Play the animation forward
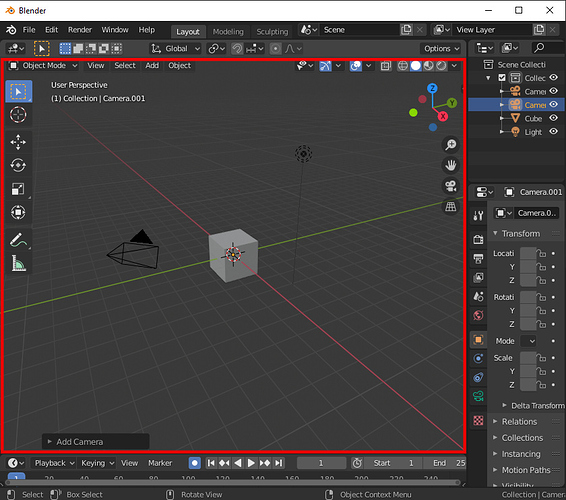The image size is (566, 500). 251,463
